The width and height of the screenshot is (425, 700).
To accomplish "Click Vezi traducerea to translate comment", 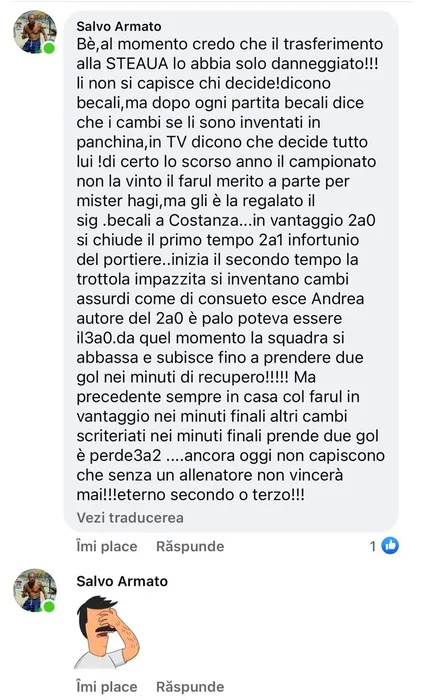I will pos(130,517).
